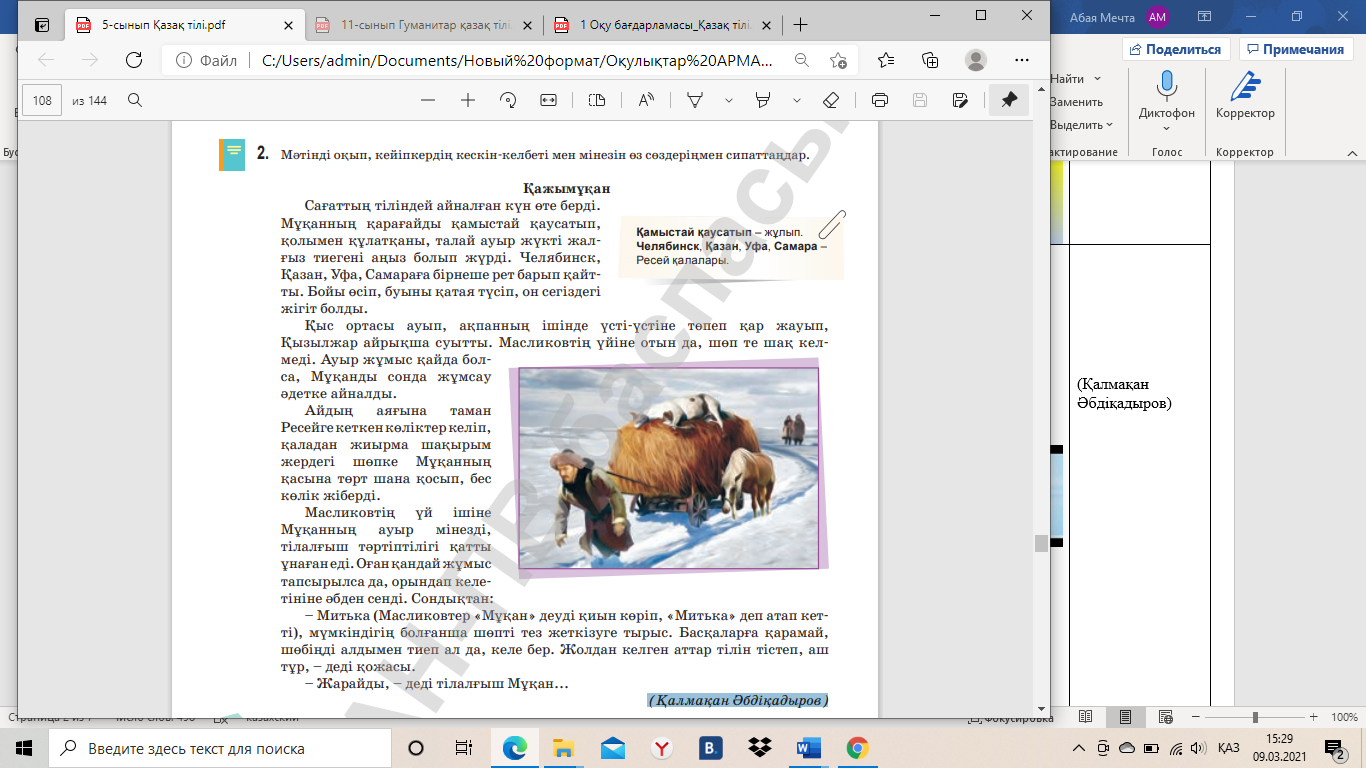The width and height of the screenshot is (1366, 768).
Task: Zoom in the PDF with plus button
Action: [467, 100]
